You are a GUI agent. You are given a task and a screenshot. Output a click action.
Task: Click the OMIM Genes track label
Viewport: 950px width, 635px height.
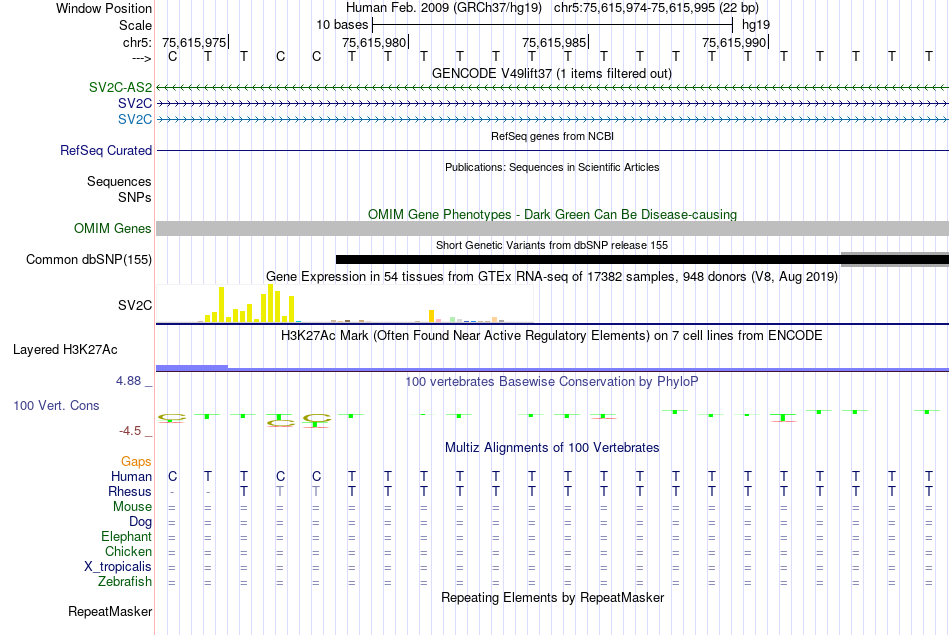(x=113, y=228)
